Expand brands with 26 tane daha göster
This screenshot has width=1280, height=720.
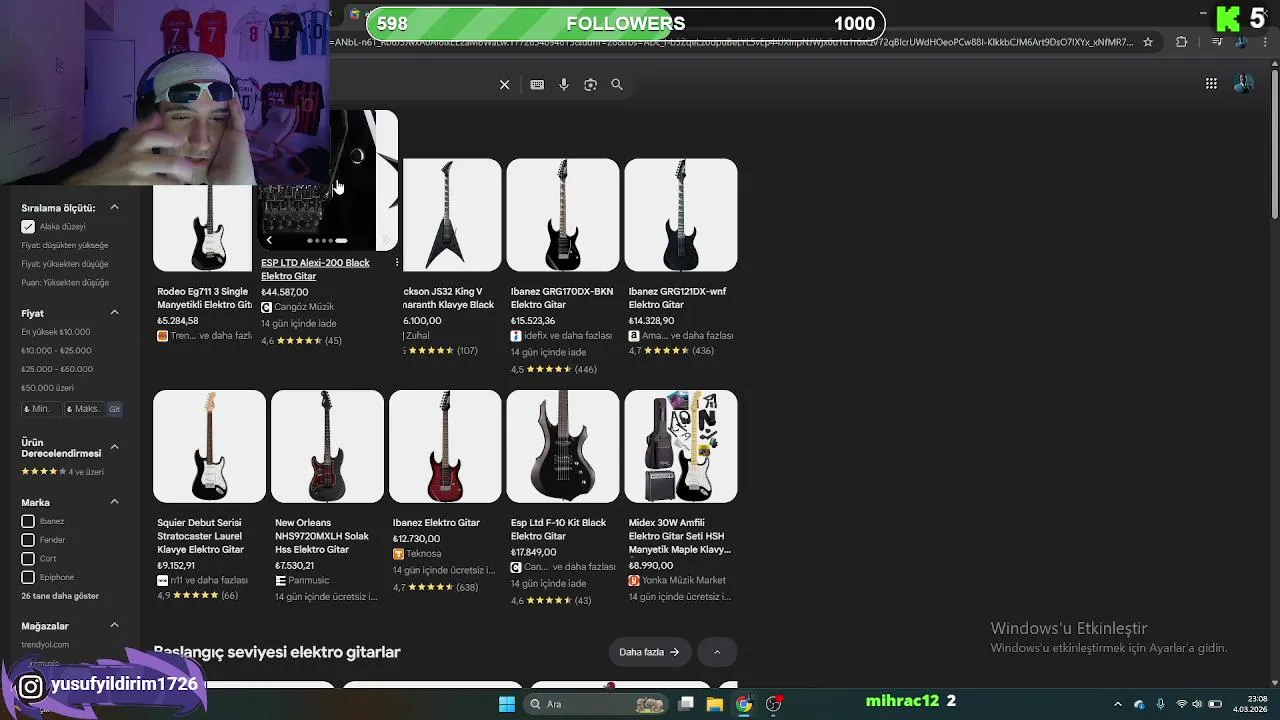(60, 596)
